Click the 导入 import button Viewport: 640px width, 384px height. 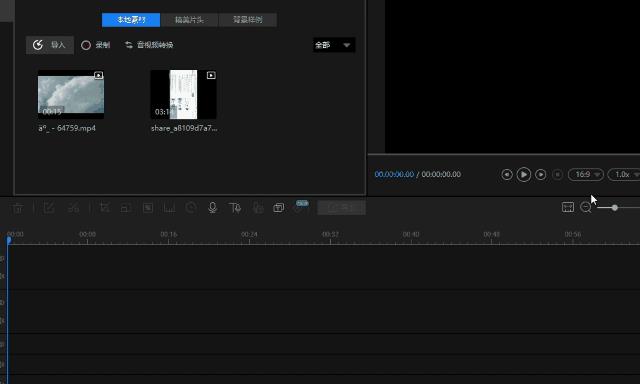click(50, 45)
